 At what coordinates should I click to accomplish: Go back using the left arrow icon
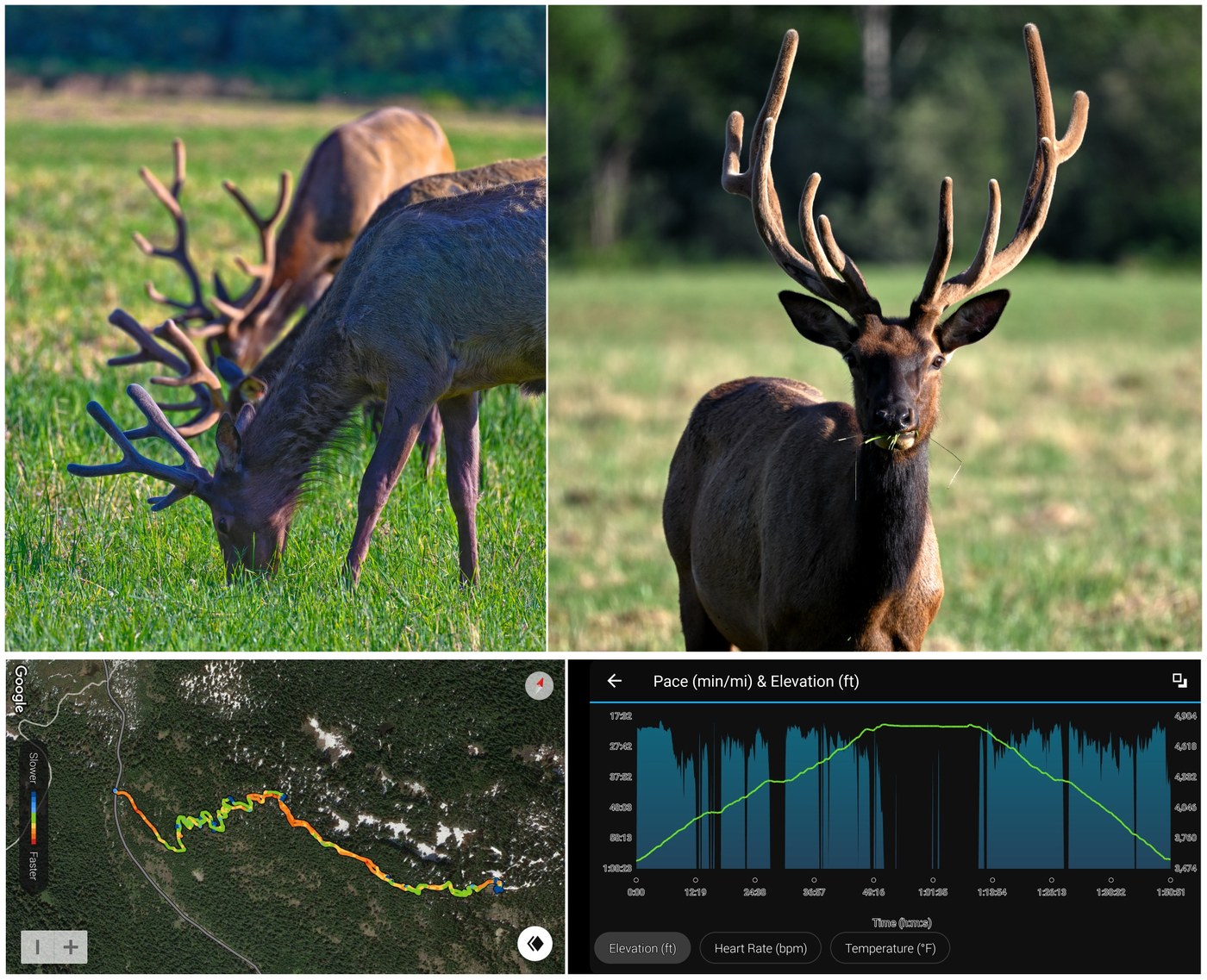click(615, 681)
